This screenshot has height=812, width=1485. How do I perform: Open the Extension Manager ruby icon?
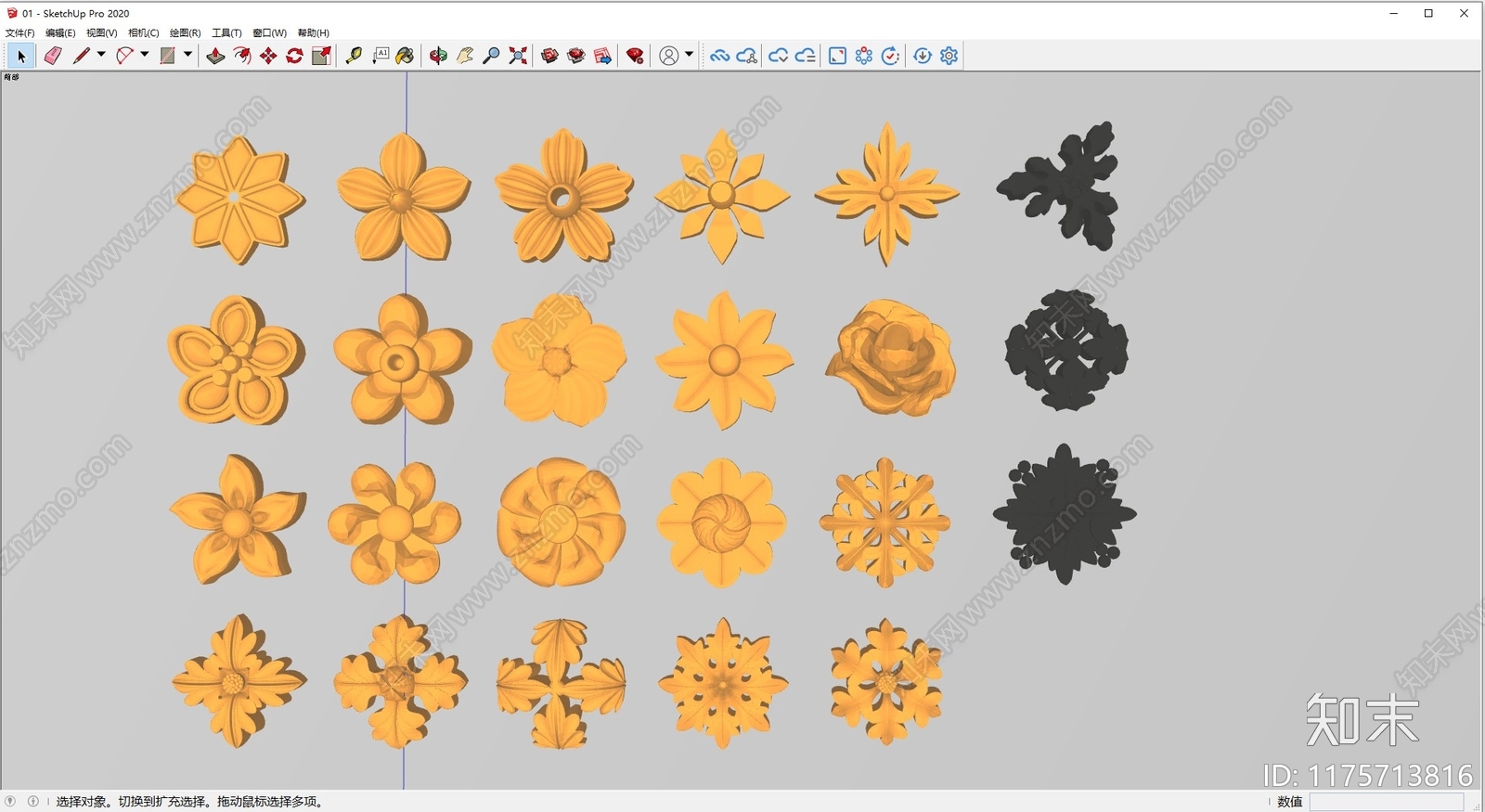point(635,56)
